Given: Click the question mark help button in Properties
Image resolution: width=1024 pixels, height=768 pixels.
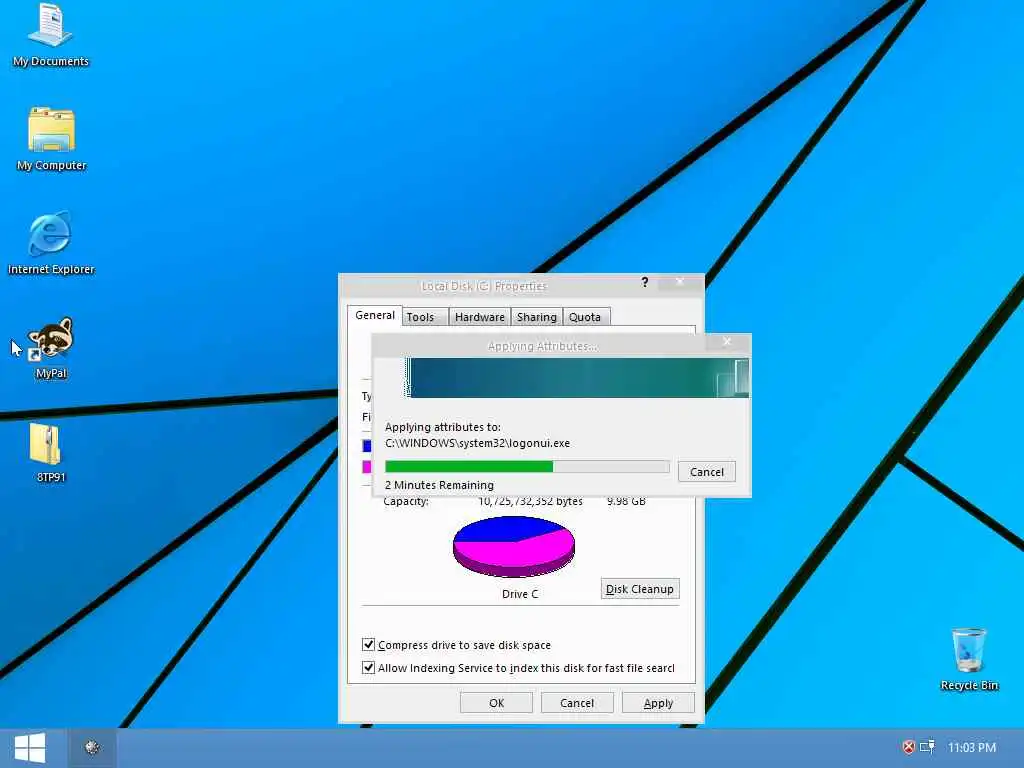Looking at the screenshot, I should 645,282.
